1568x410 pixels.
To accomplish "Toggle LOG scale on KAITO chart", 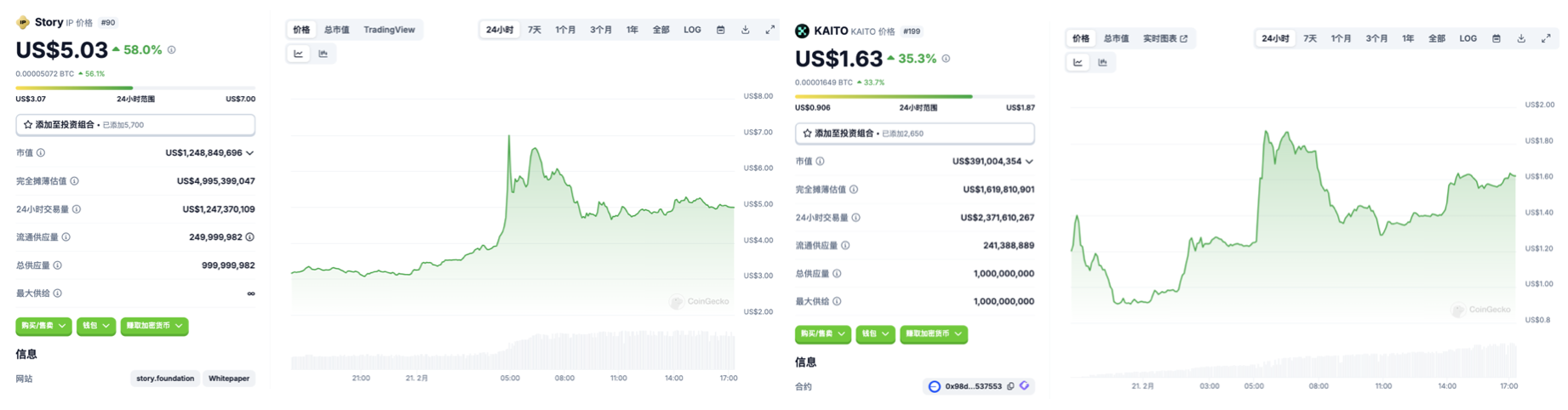I will (1468, 38).
